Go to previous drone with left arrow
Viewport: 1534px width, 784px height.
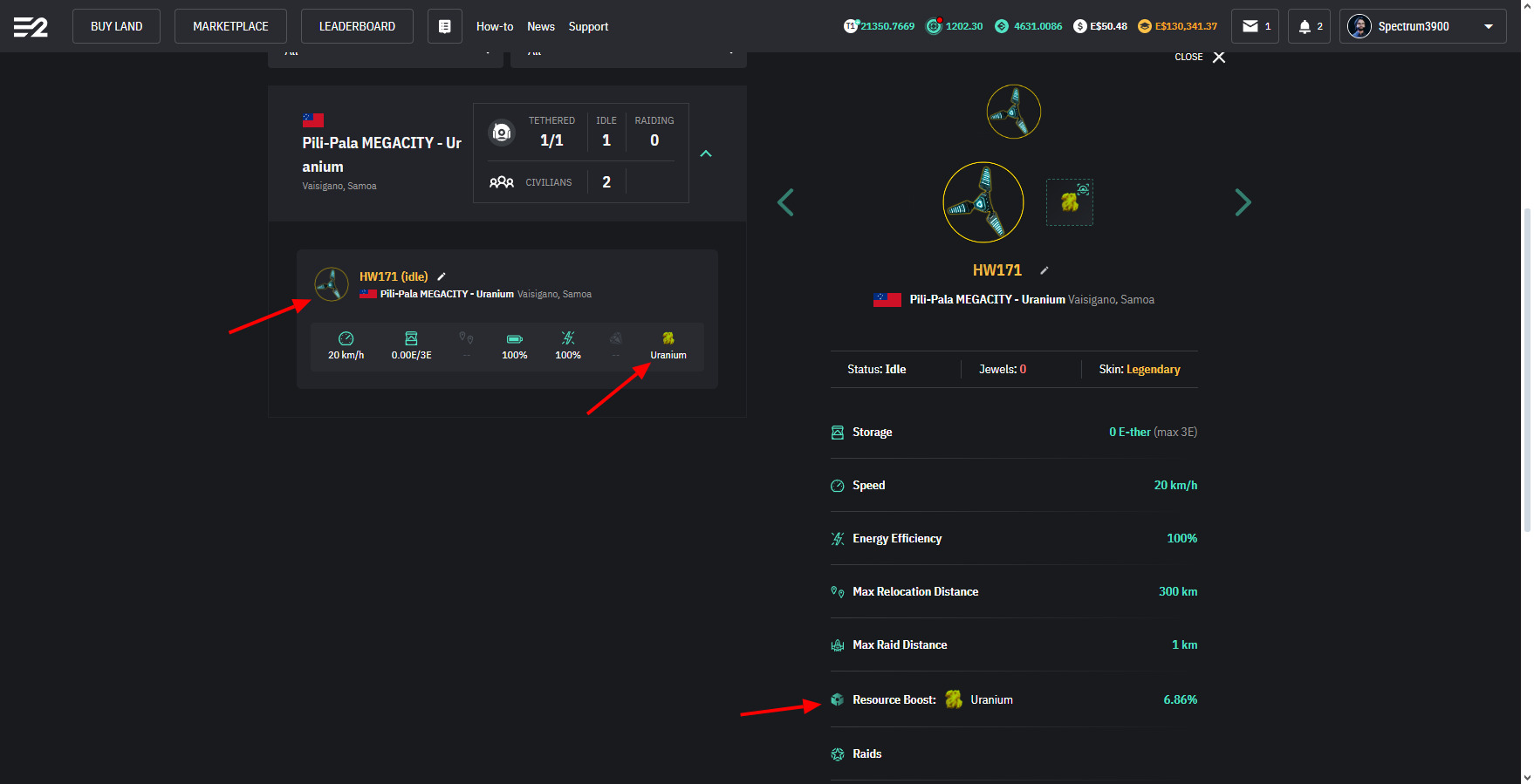[x=785, y=202]
